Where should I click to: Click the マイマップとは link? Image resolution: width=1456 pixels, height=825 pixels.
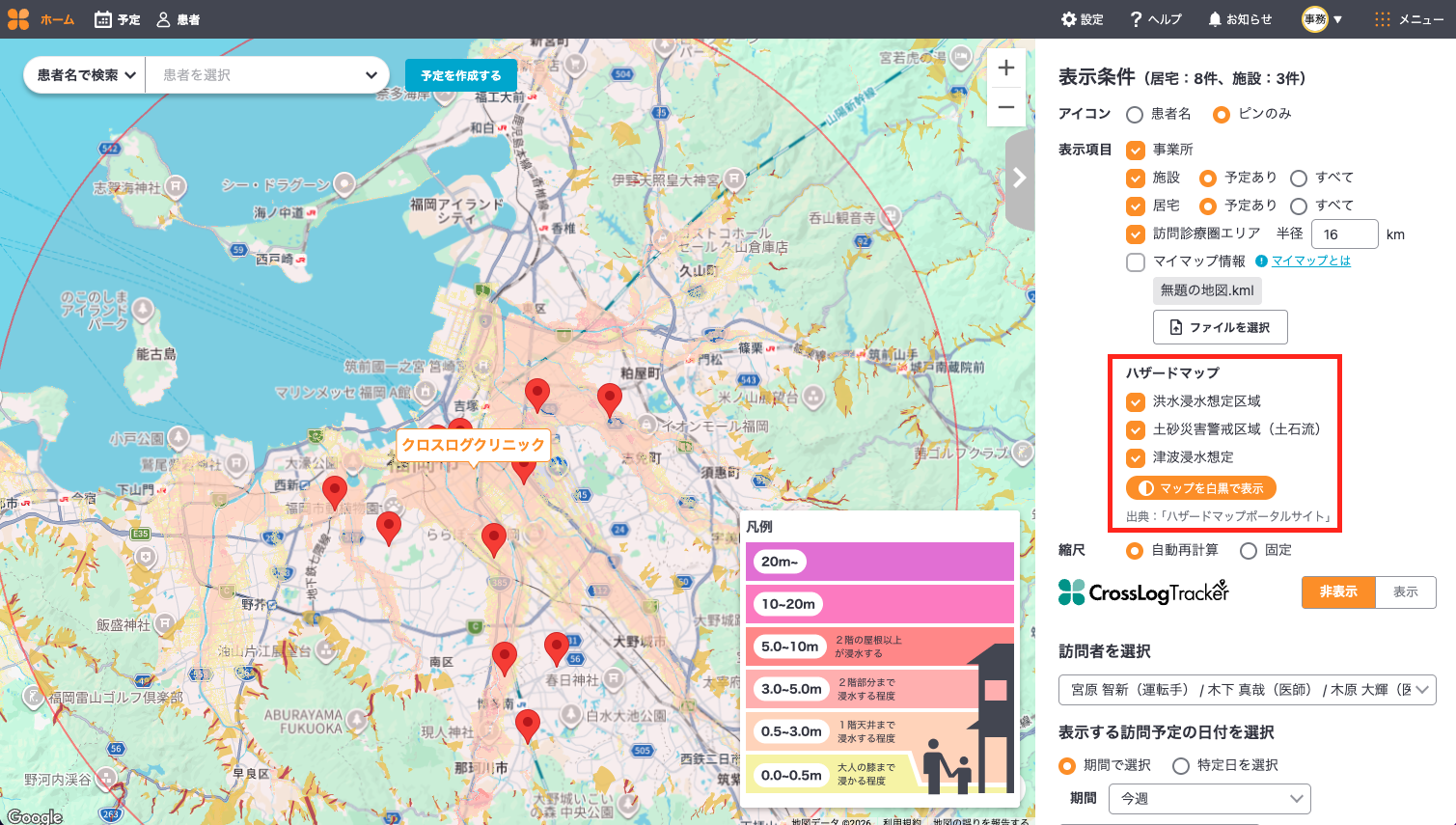coord(1311,261)
